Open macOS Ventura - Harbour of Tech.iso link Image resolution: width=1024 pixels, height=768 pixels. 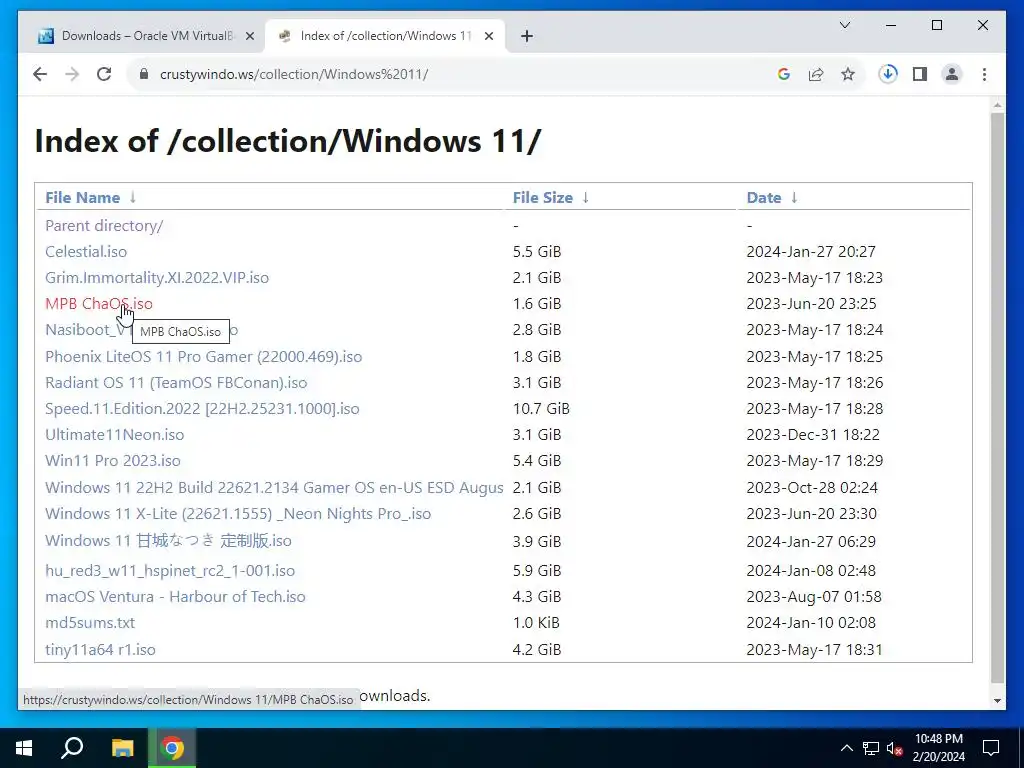click(x=175, y=597)
